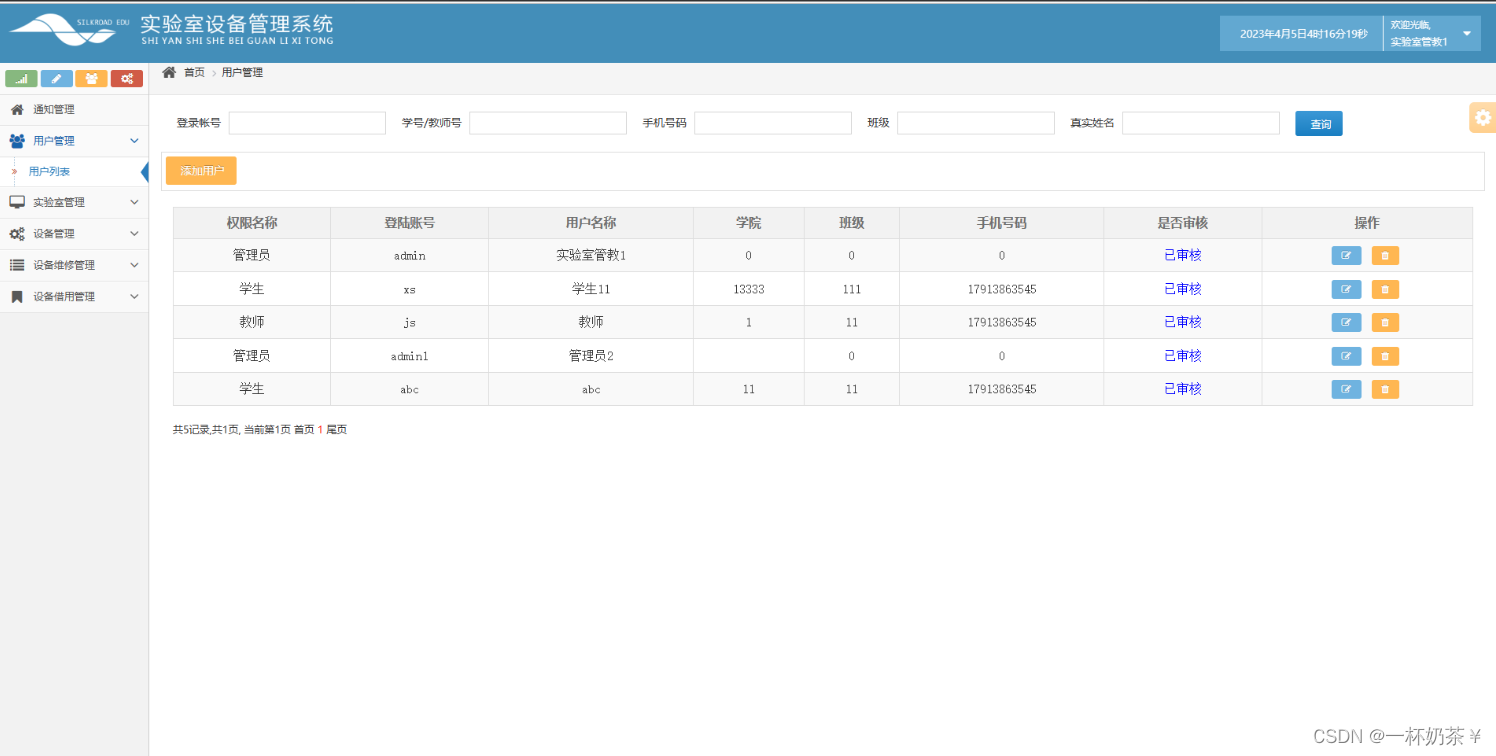The width and height of the screenshot is (1496, 756).
Task: Click 用户管理 in the breadcrumb
Action: pyautogui.click(x=242, y=73)
